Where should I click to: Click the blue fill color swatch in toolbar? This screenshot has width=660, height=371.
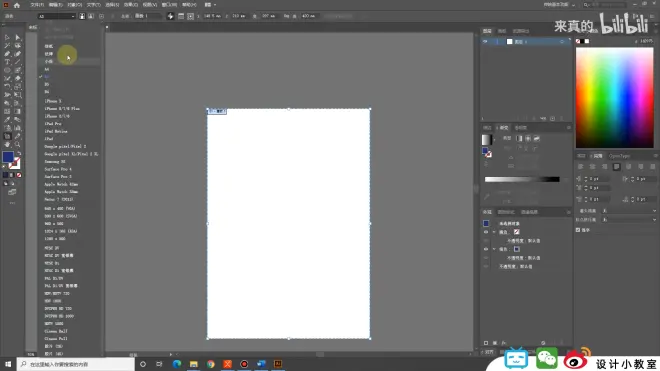coord(8,157)
